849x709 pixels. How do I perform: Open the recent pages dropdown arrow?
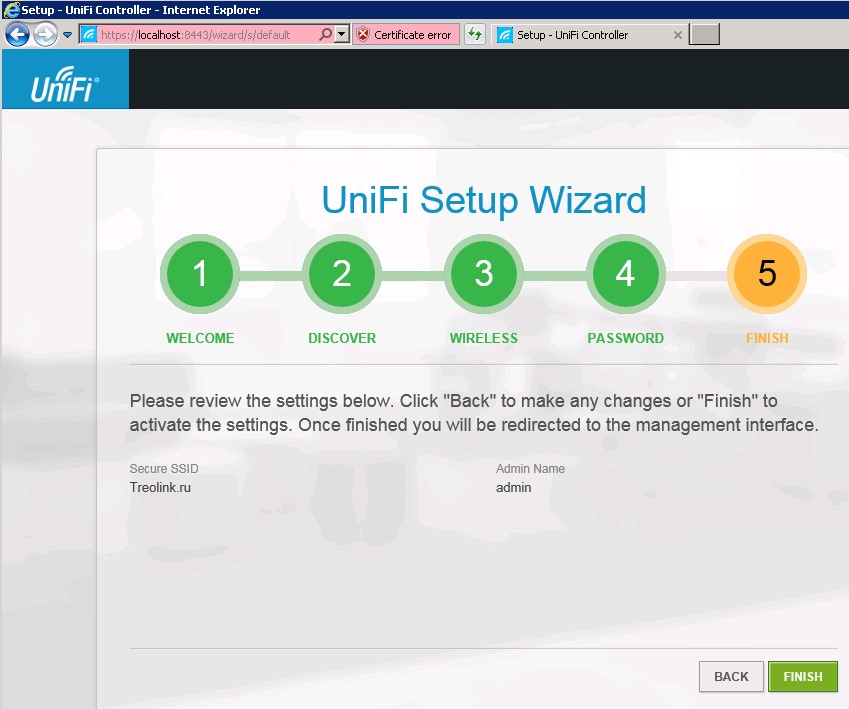(x=67, y=35)
